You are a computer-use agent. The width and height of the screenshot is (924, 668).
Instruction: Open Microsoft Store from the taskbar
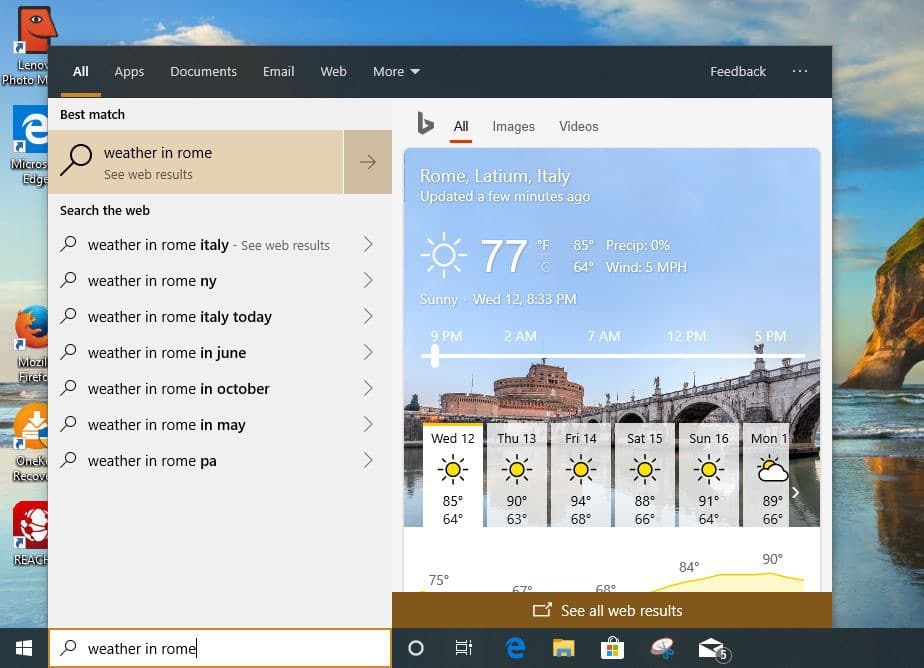click(612, 648)
